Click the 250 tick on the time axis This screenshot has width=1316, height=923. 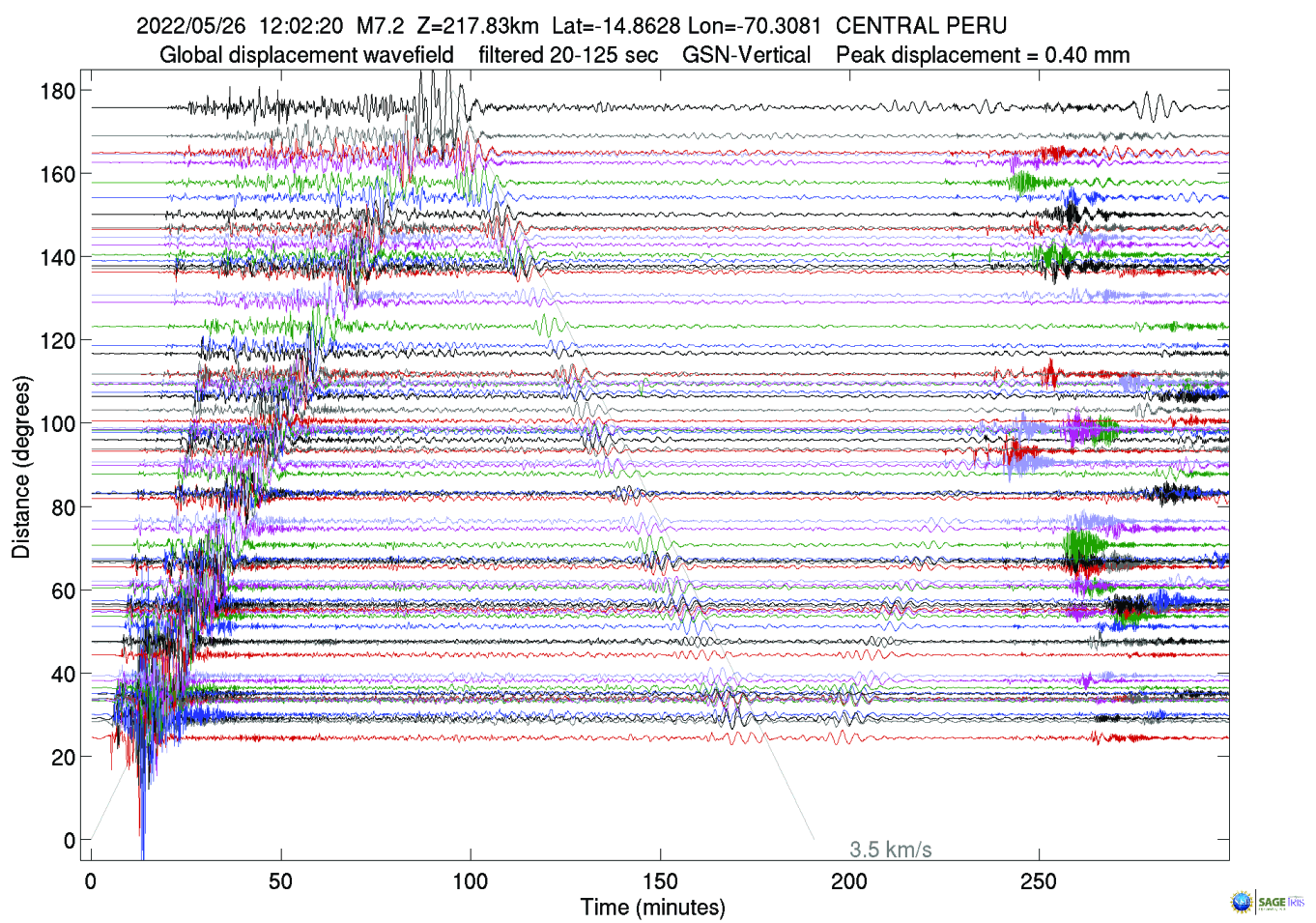(x=1039, y=880)
